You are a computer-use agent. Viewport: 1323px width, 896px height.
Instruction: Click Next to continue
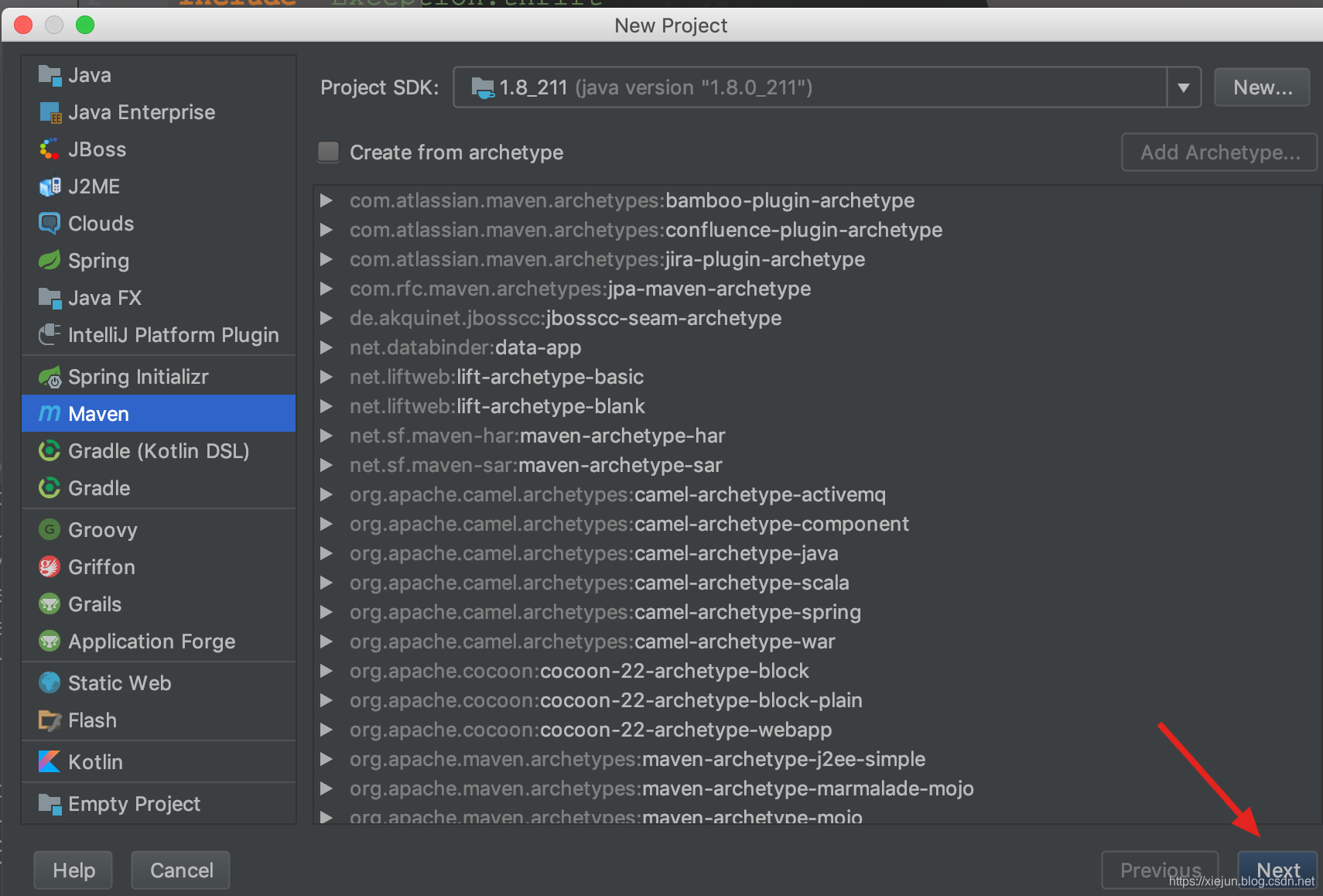[1277, 870]
